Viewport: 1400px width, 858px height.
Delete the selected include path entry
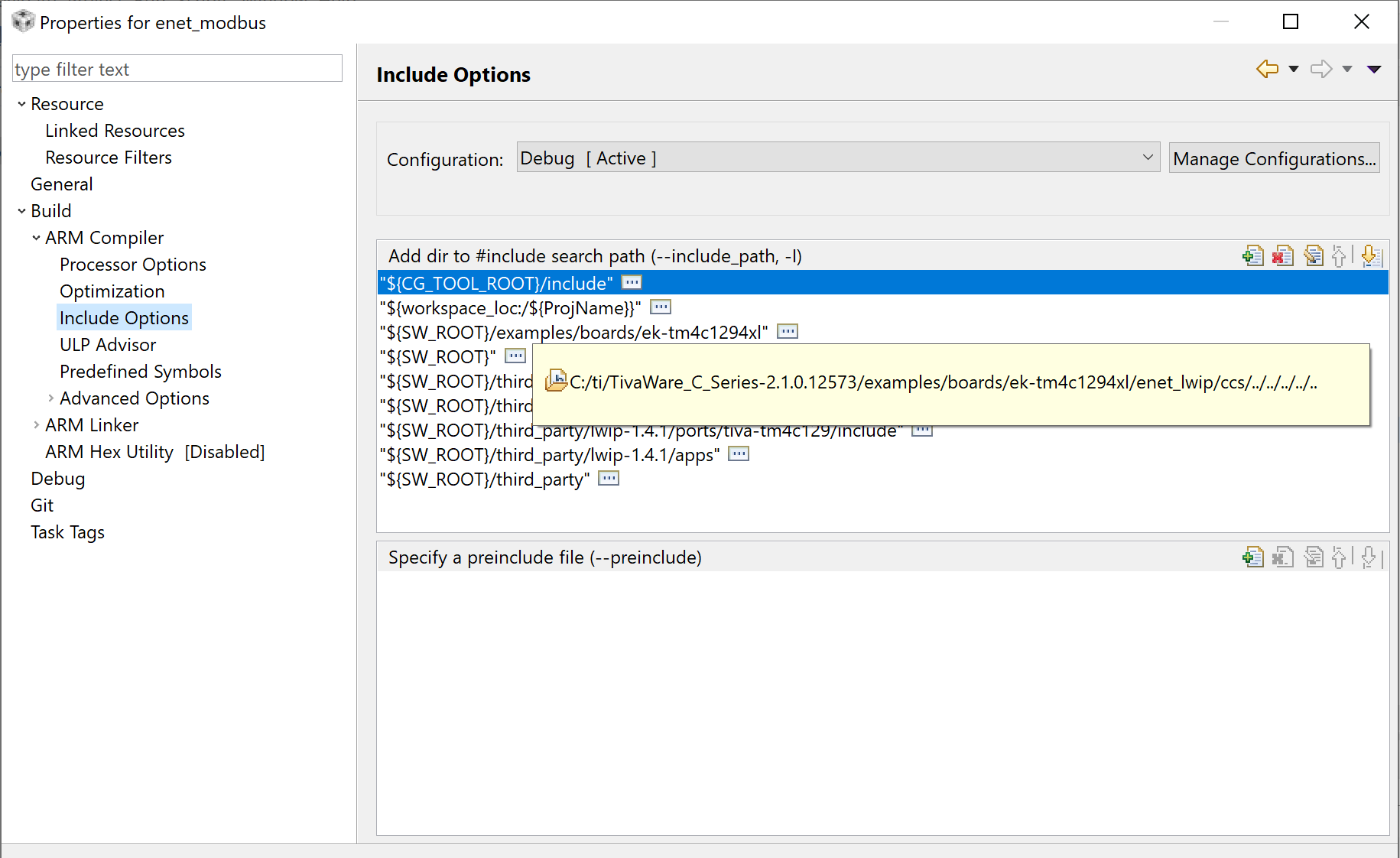(1282, 255)
